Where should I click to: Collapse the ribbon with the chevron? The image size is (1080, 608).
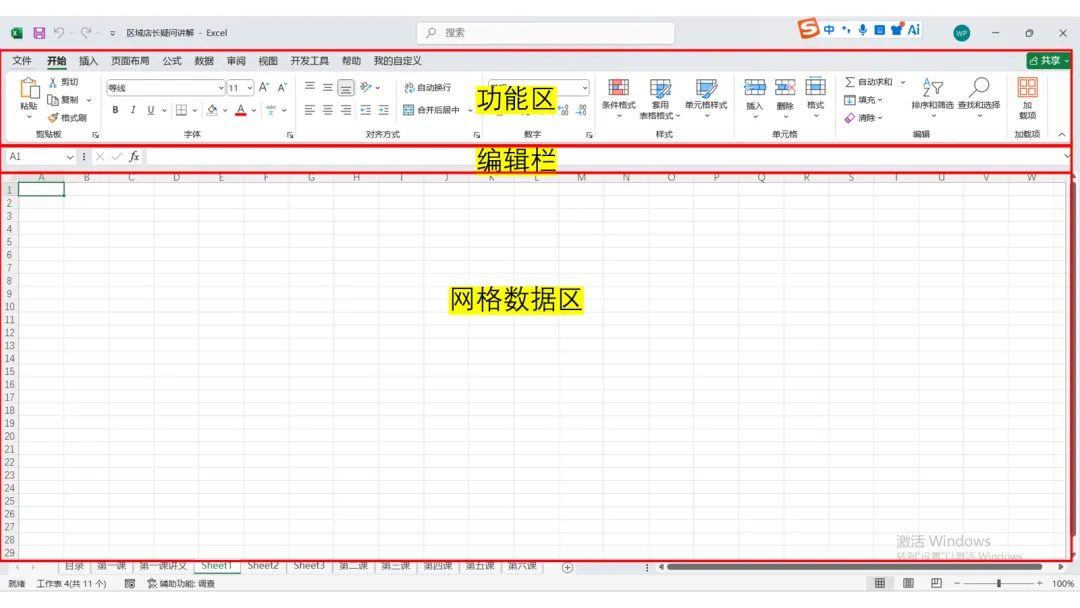pos(1061,135)
